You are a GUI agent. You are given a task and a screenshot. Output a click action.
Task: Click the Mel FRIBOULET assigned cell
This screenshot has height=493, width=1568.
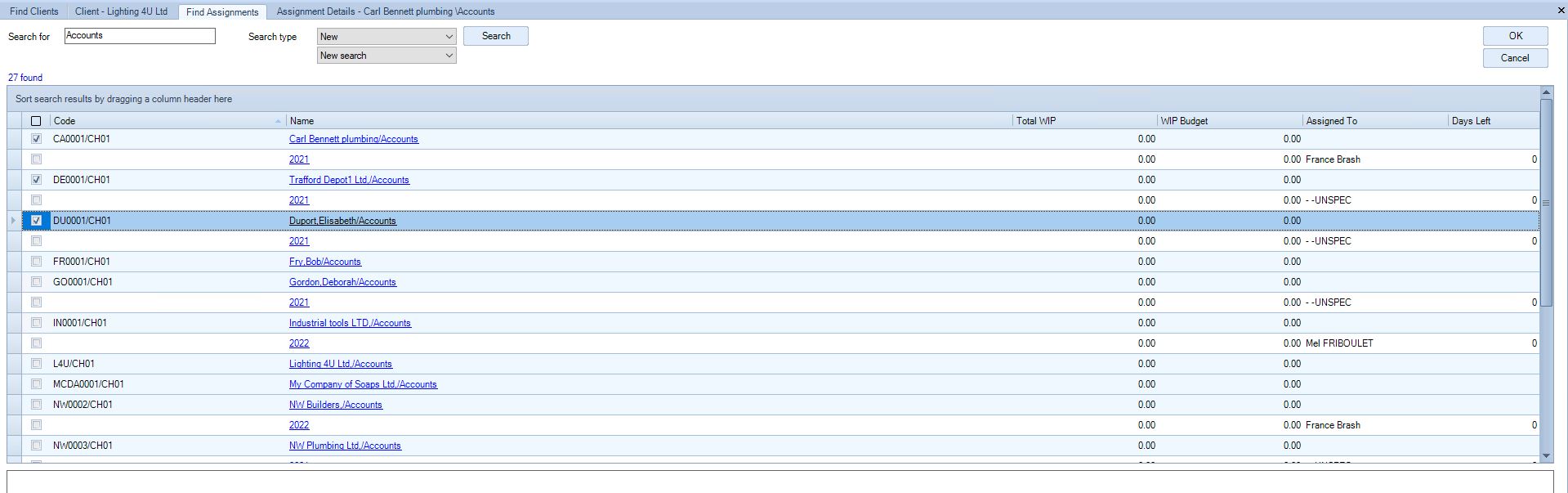coord(1375,343)
